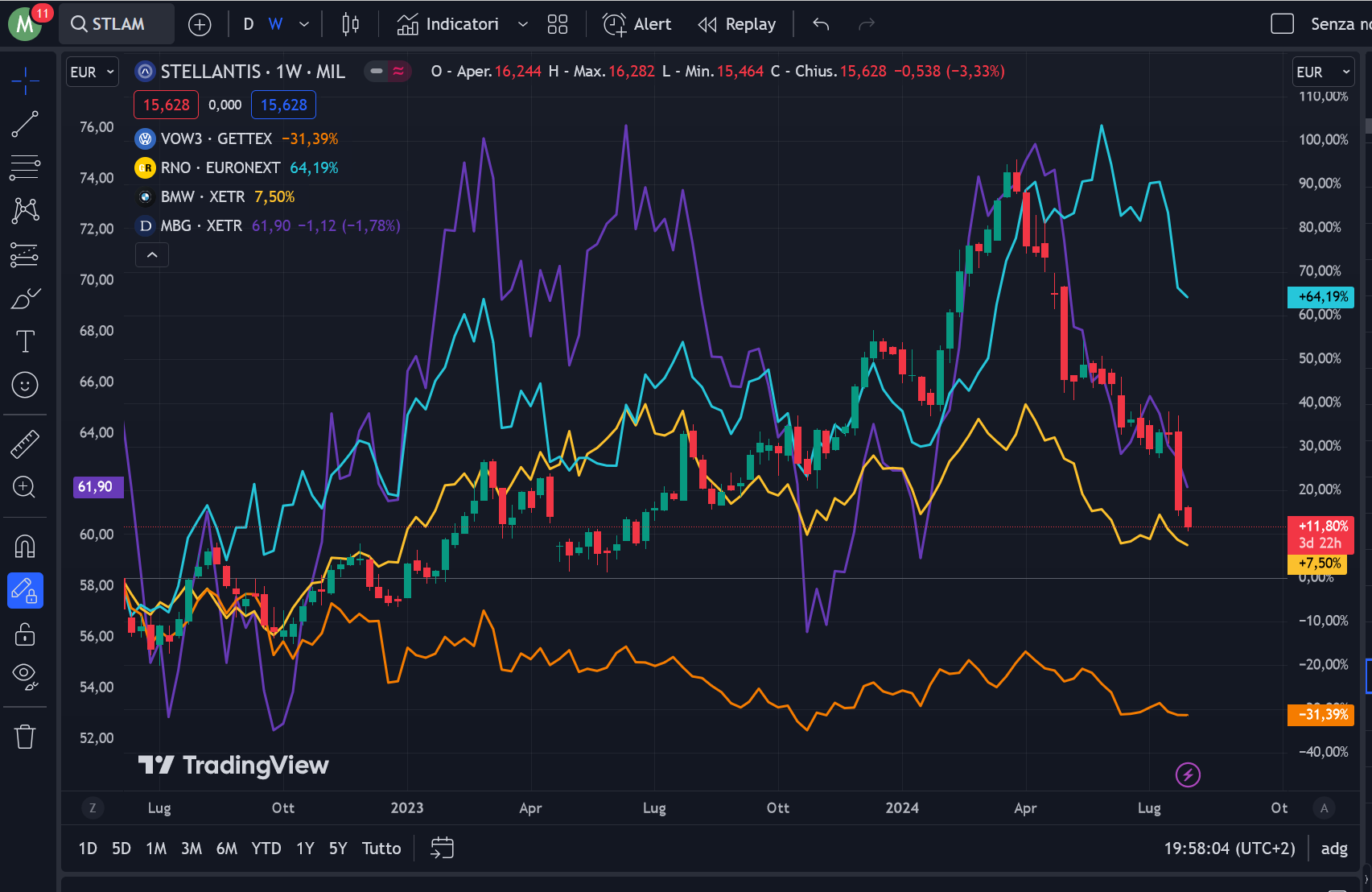Select the crosshair cursor tool
Screen dimensions: 1372x892
tap(25, 81)
